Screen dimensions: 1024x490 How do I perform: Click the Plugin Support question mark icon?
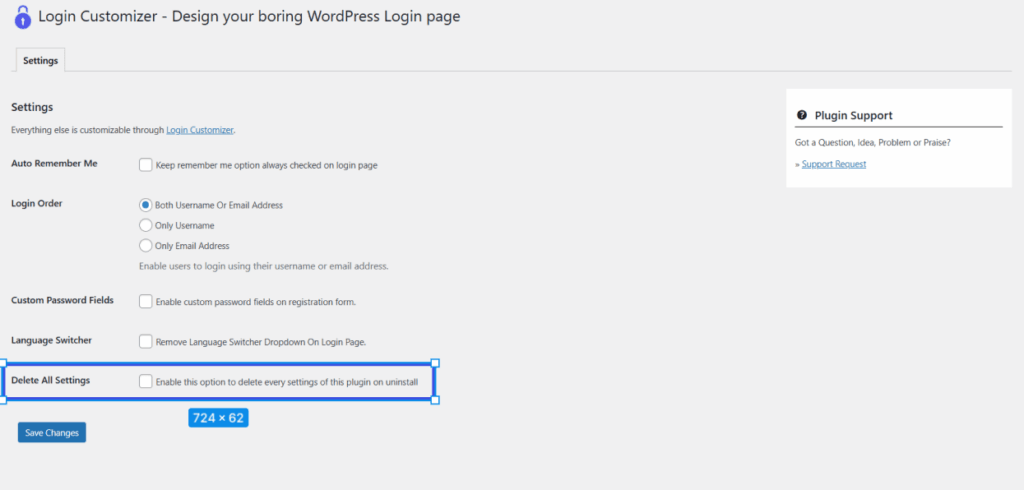point(801,115)
